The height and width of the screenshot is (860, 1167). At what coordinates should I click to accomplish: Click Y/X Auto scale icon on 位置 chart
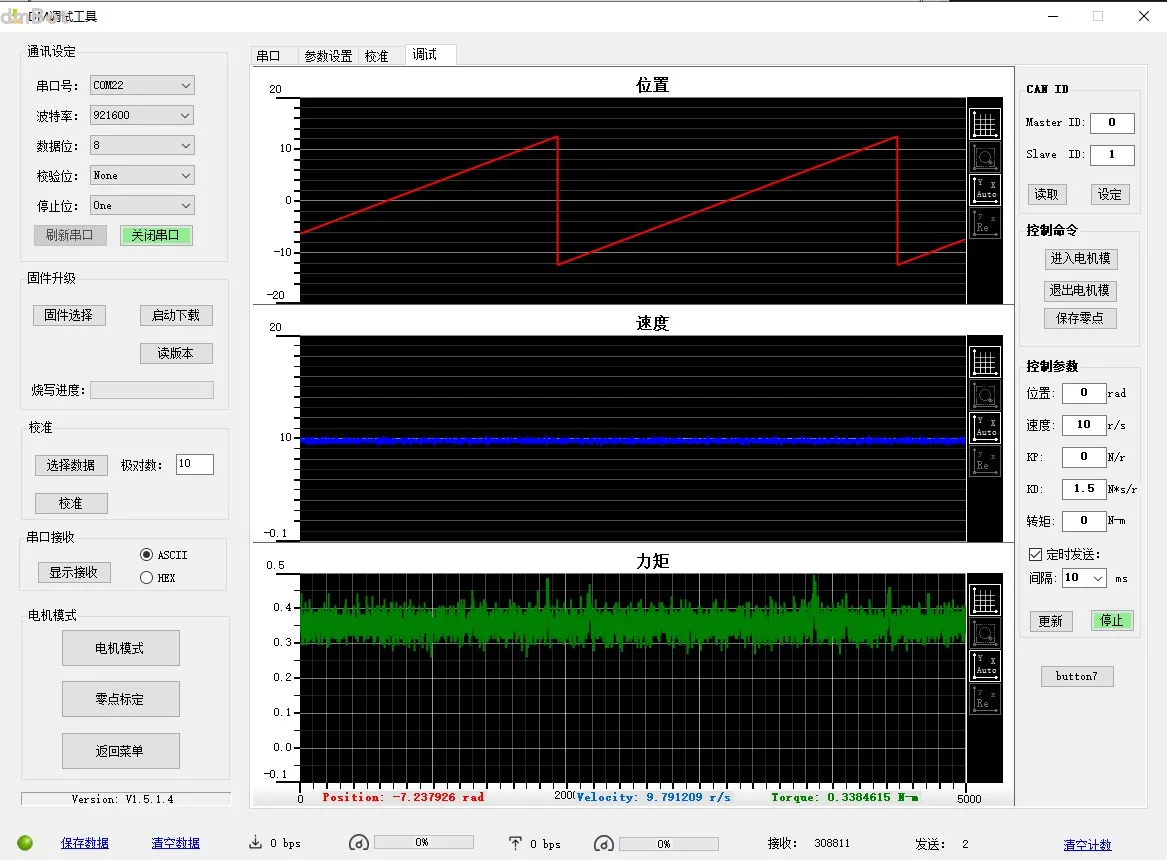tap(984, 190)
